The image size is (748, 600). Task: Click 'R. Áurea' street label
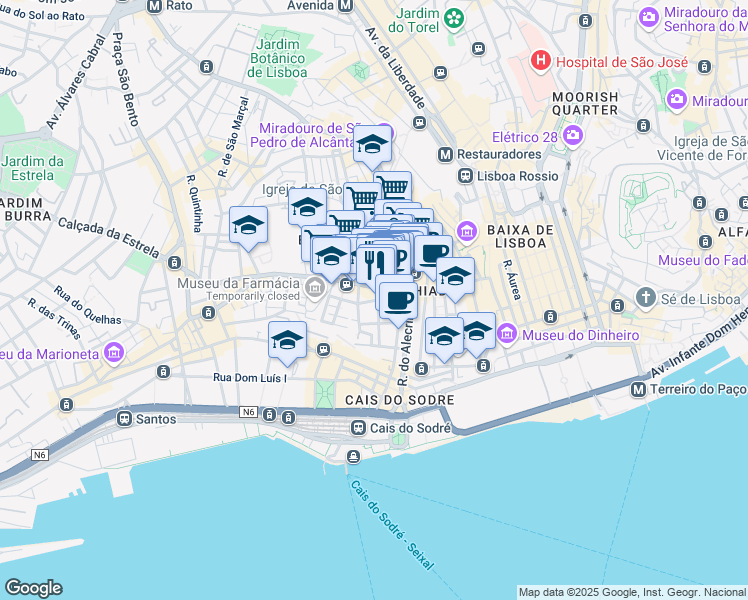[511, 279]
